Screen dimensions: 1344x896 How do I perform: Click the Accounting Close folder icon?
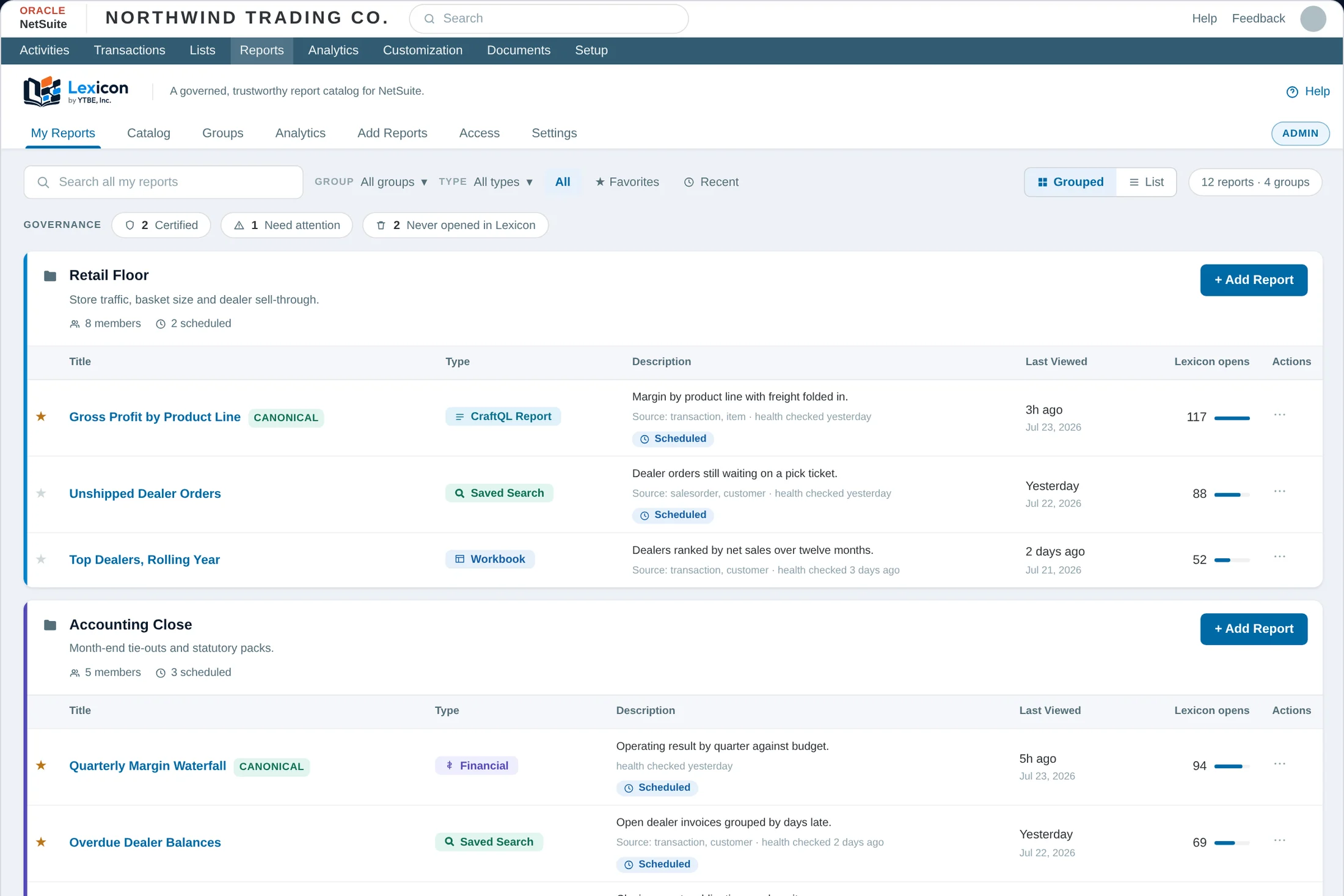(x=50, y=625)
